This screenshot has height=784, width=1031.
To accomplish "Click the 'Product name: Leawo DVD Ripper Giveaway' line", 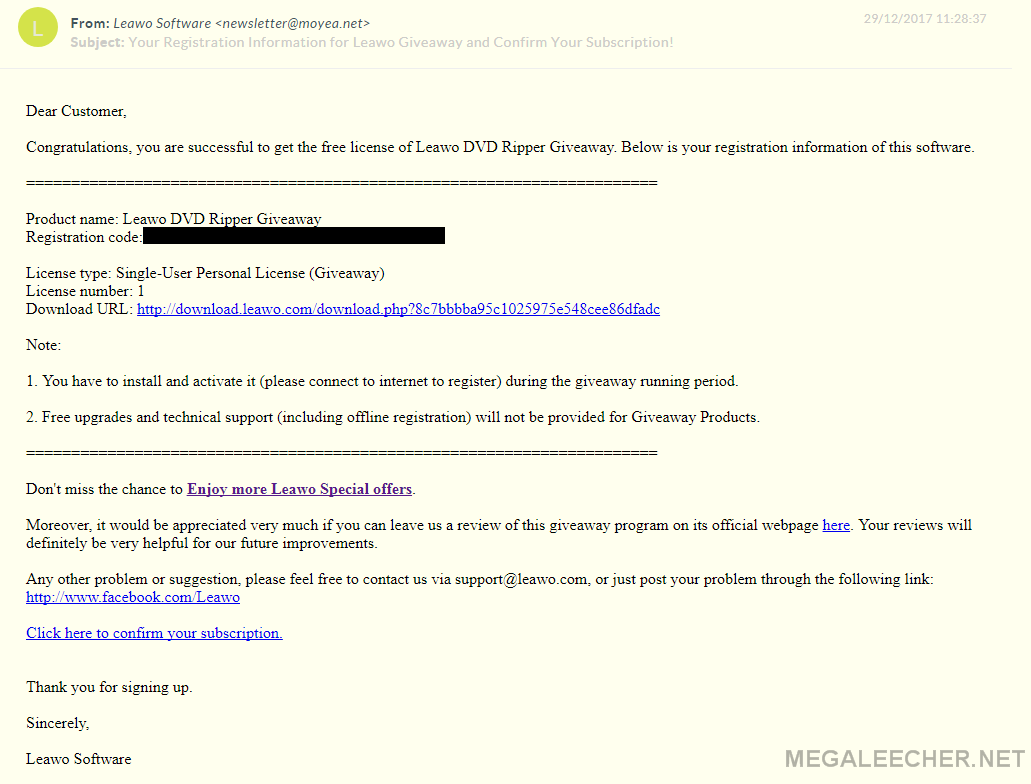I will (174, 219).
